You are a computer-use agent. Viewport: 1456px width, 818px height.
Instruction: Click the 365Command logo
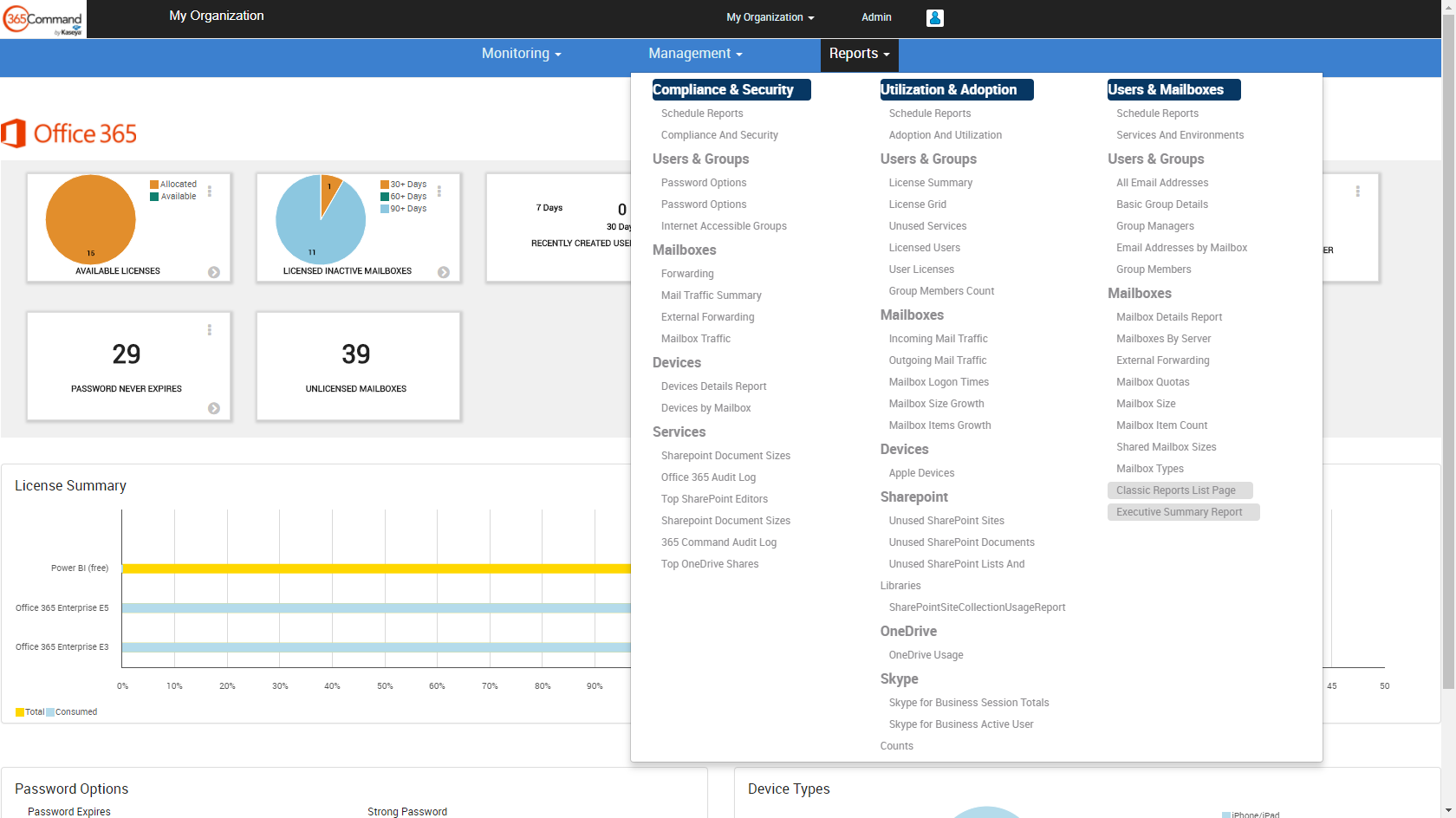43,19
